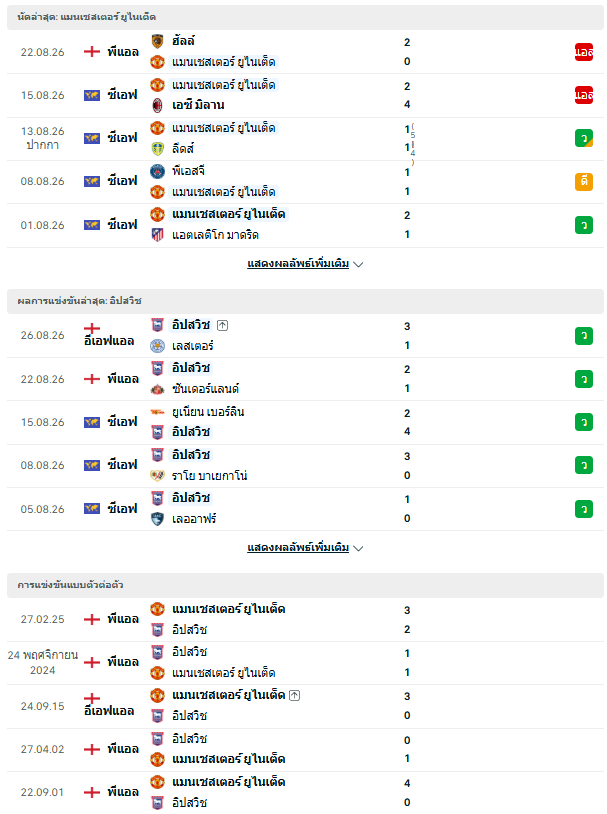
Task: Click the England flag icon on 22.08.26 Hull match
Action: [x=92, y=51]
